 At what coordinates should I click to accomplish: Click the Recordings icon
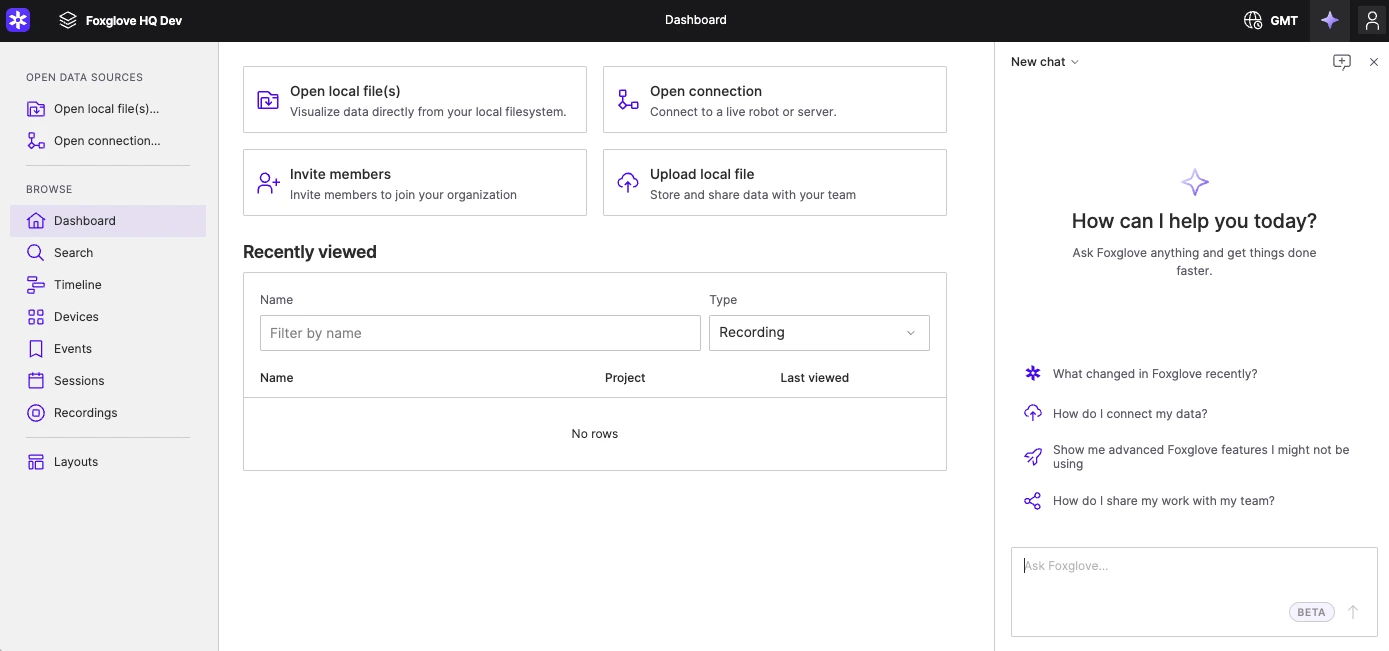(x=36, y=413)
